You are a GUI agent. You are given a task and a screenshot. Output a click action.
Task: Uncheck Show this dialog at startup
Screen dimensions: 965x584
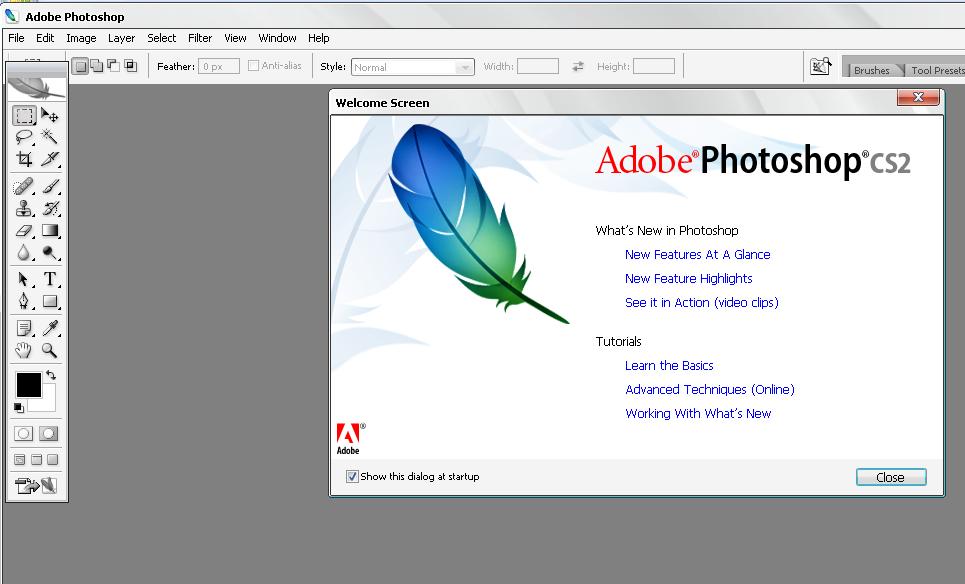point(351,476)
